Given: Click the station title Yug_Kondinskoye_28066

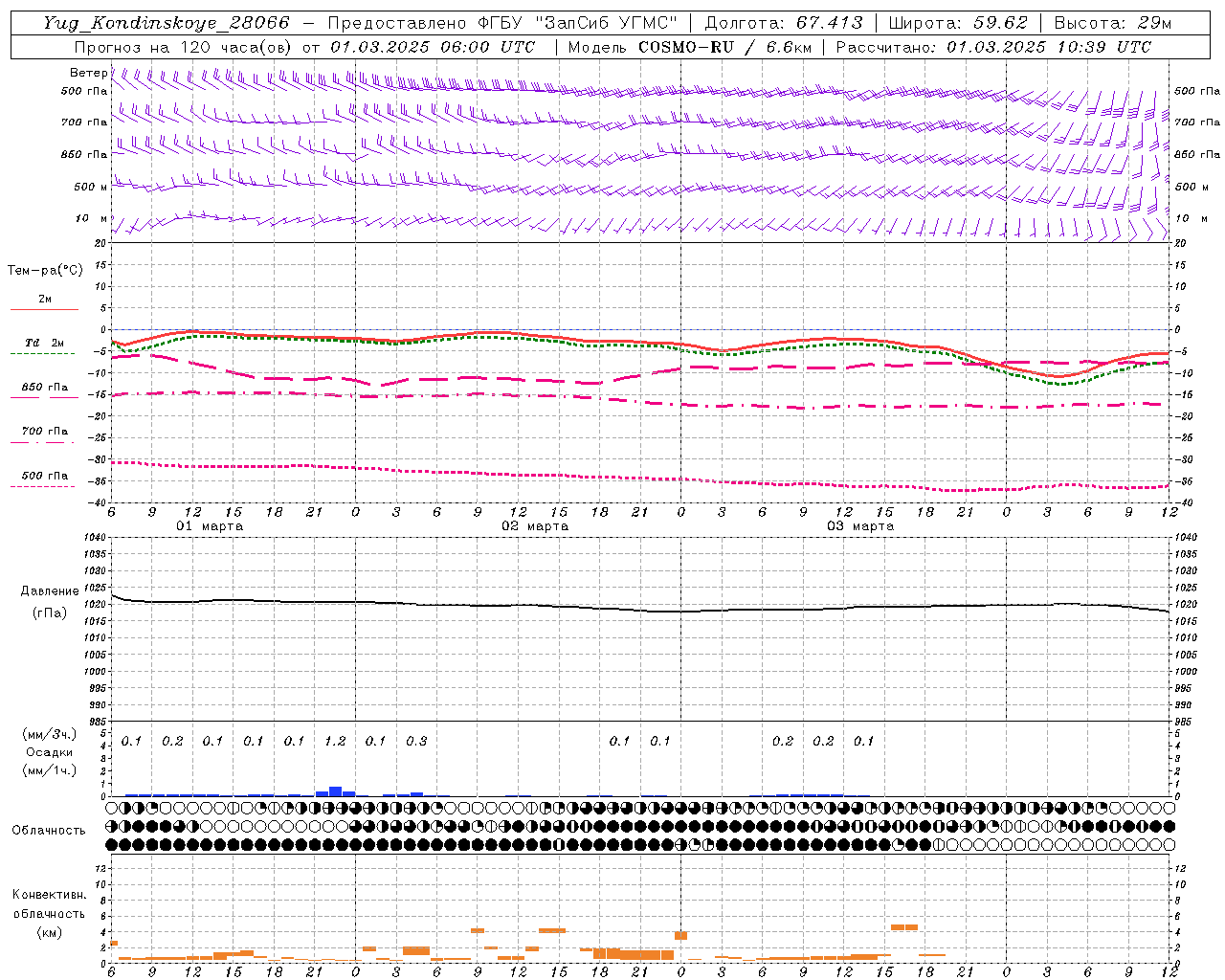Looking at the screenshot, I should tap(167, 23).
